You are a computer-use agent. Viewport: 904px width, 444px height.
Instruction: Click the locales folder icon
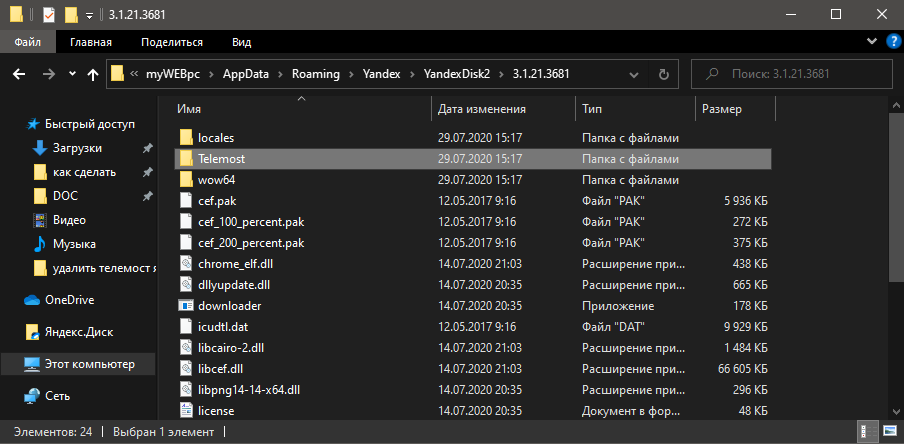click(186, 138)
